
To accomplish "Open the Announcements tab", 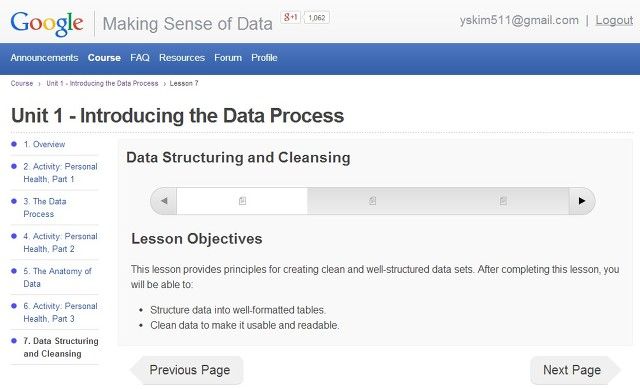I will (x=44, y=58).
